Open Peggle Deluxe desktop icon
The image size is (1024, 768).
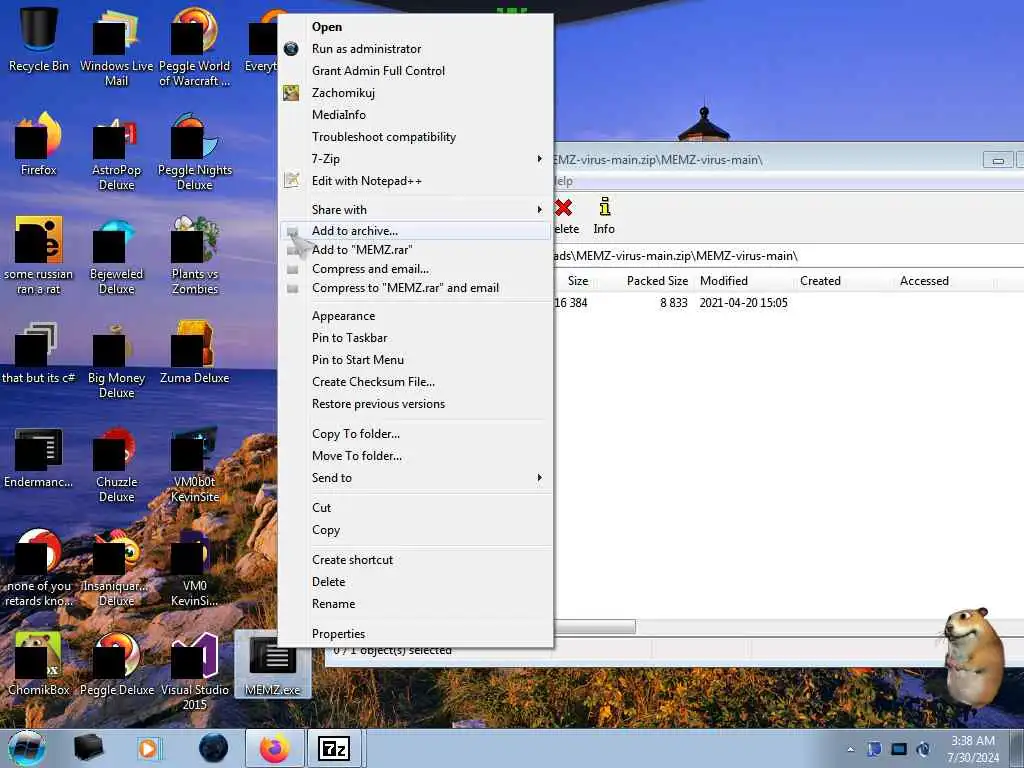click(x=116, y=664)
